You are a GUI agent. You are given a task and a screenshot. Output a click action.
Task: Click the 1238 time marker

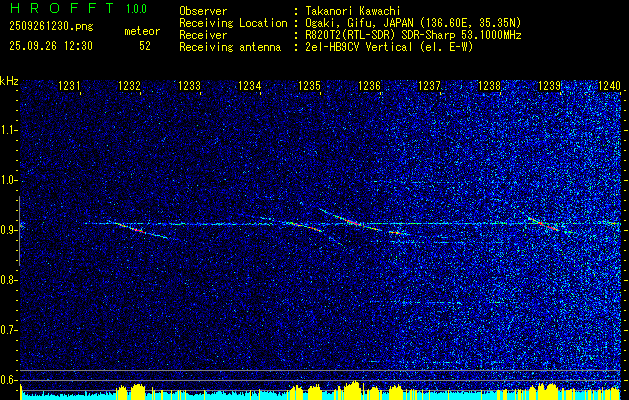[489, 86]
